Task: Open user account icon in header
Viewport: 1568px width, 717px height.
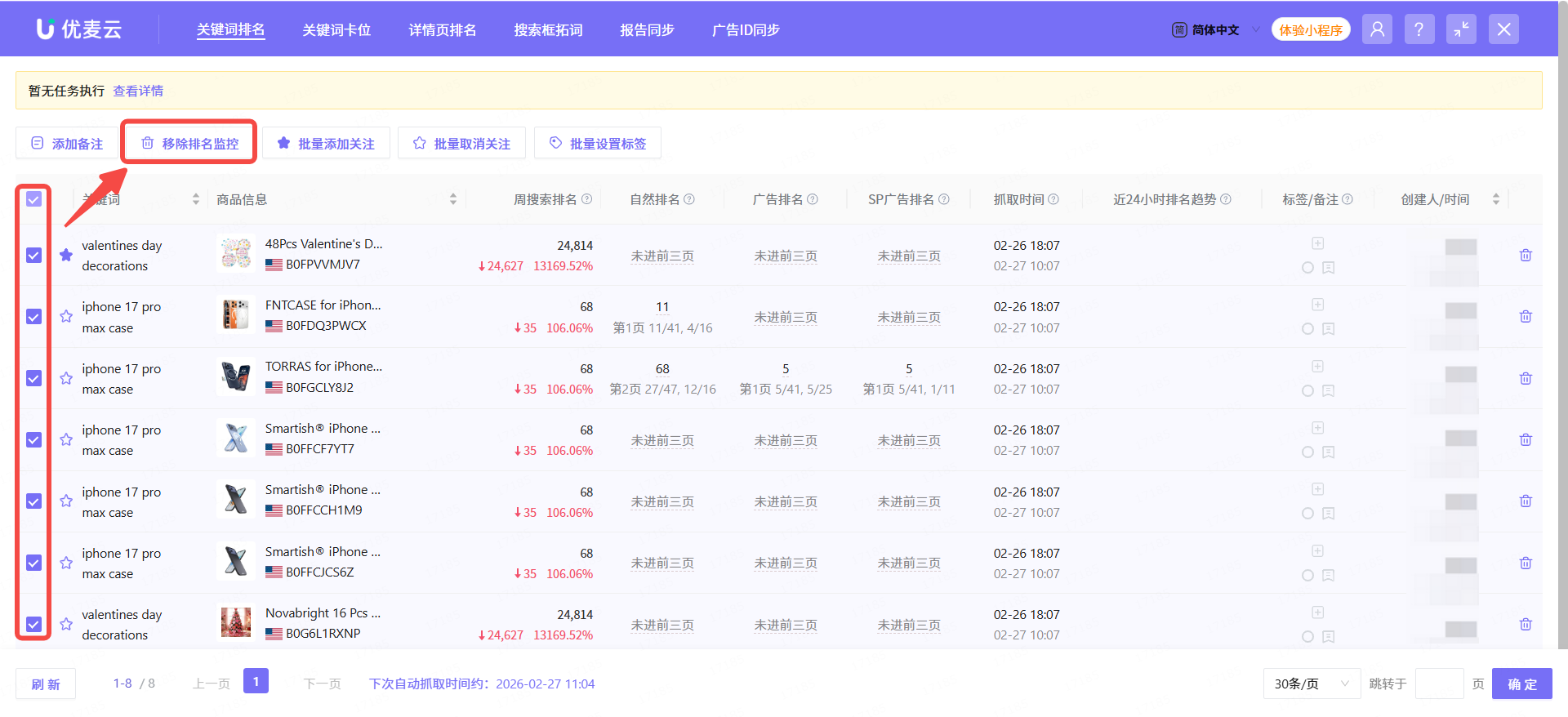Action: click(x=1377, y=29)
